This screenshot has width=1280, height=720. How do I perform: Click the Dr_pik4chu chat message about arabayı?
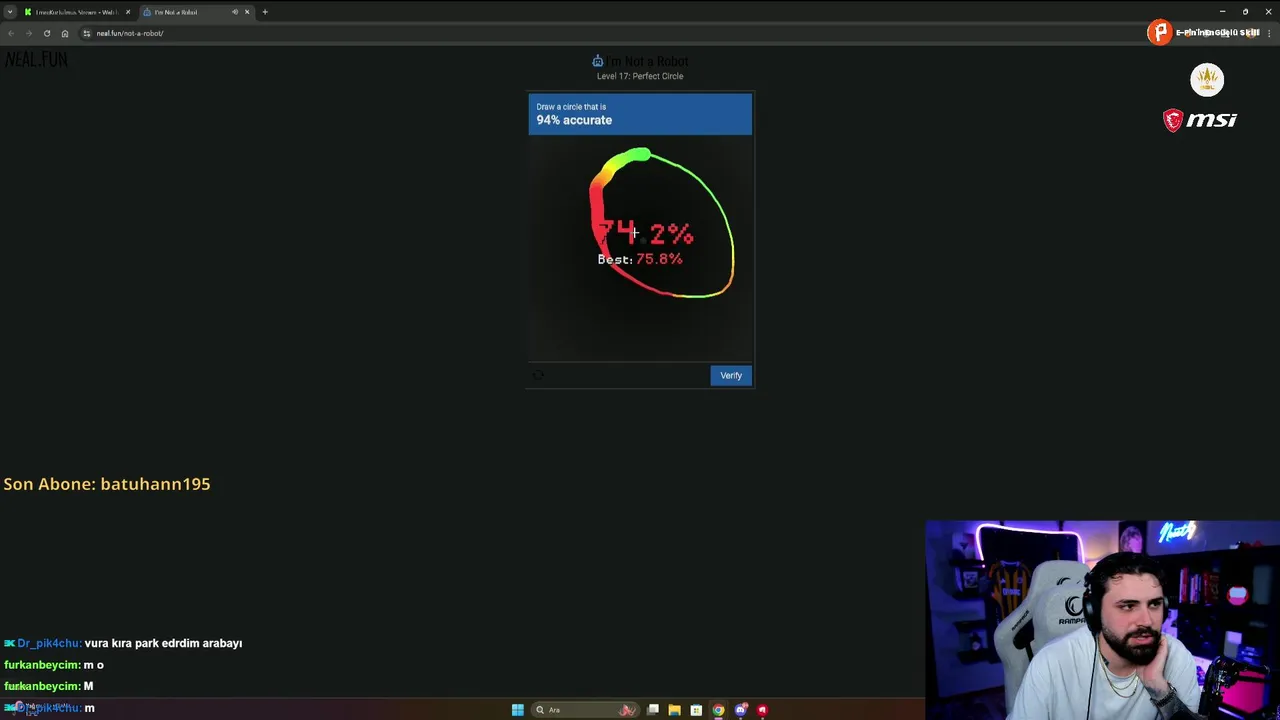[x=123, y=643]
